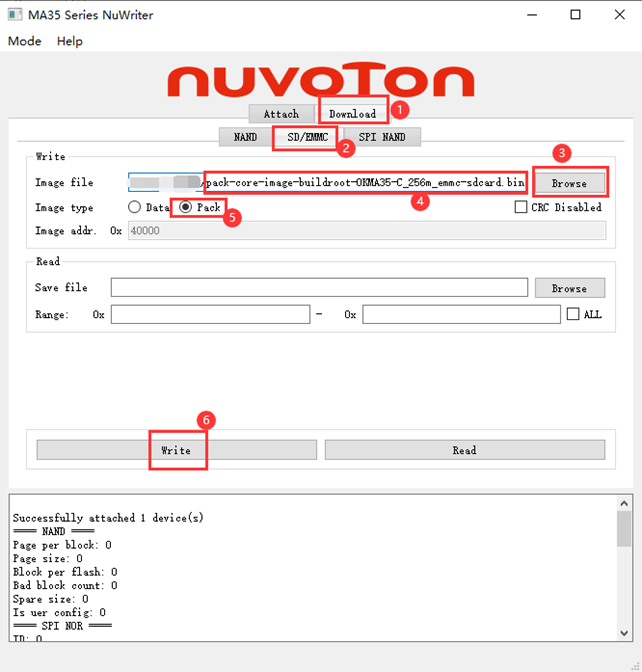This screenshot has width=642, height=672.
Task: Choose the Pack image type
Action: tap(186, 207)
